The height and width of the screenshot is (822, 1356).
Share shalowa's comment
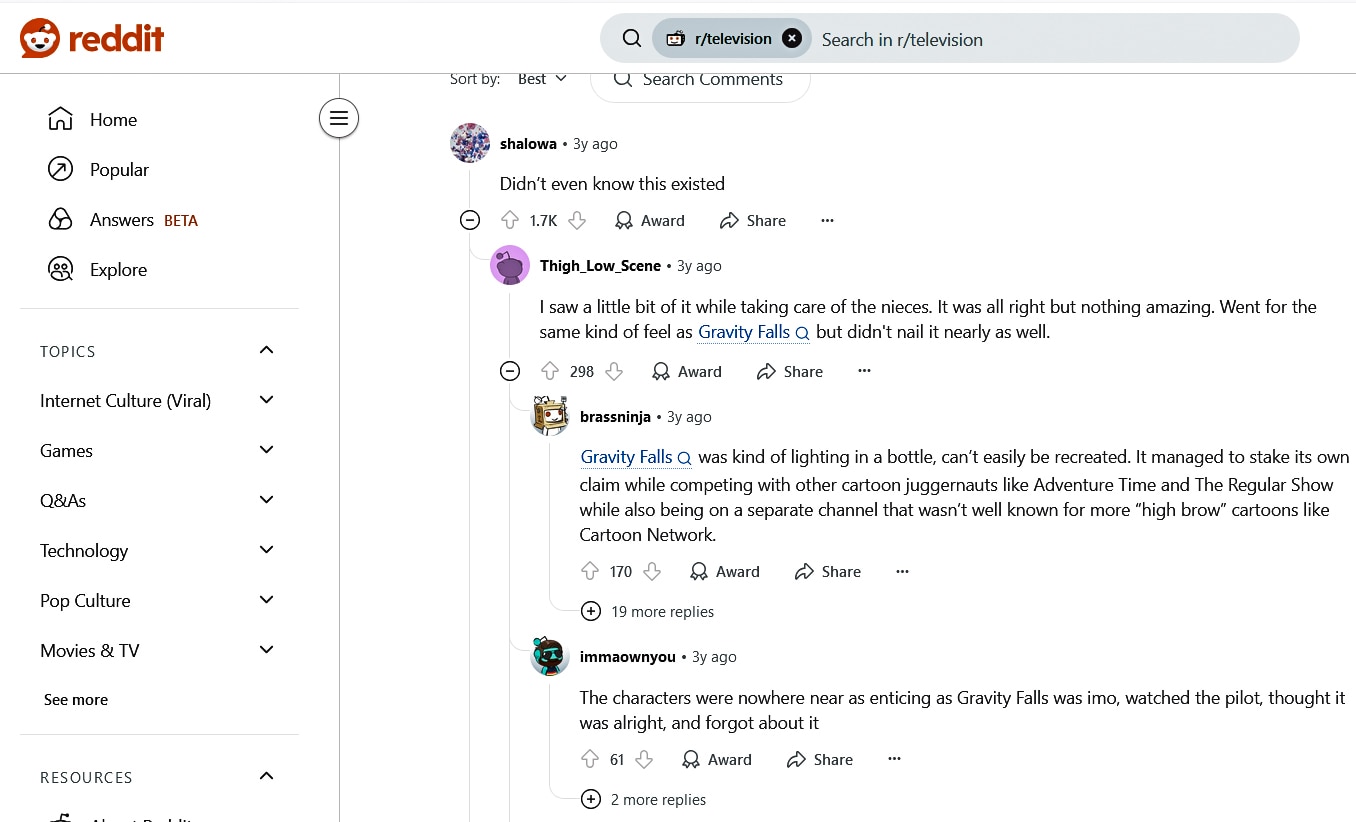(x=753, y=221)
